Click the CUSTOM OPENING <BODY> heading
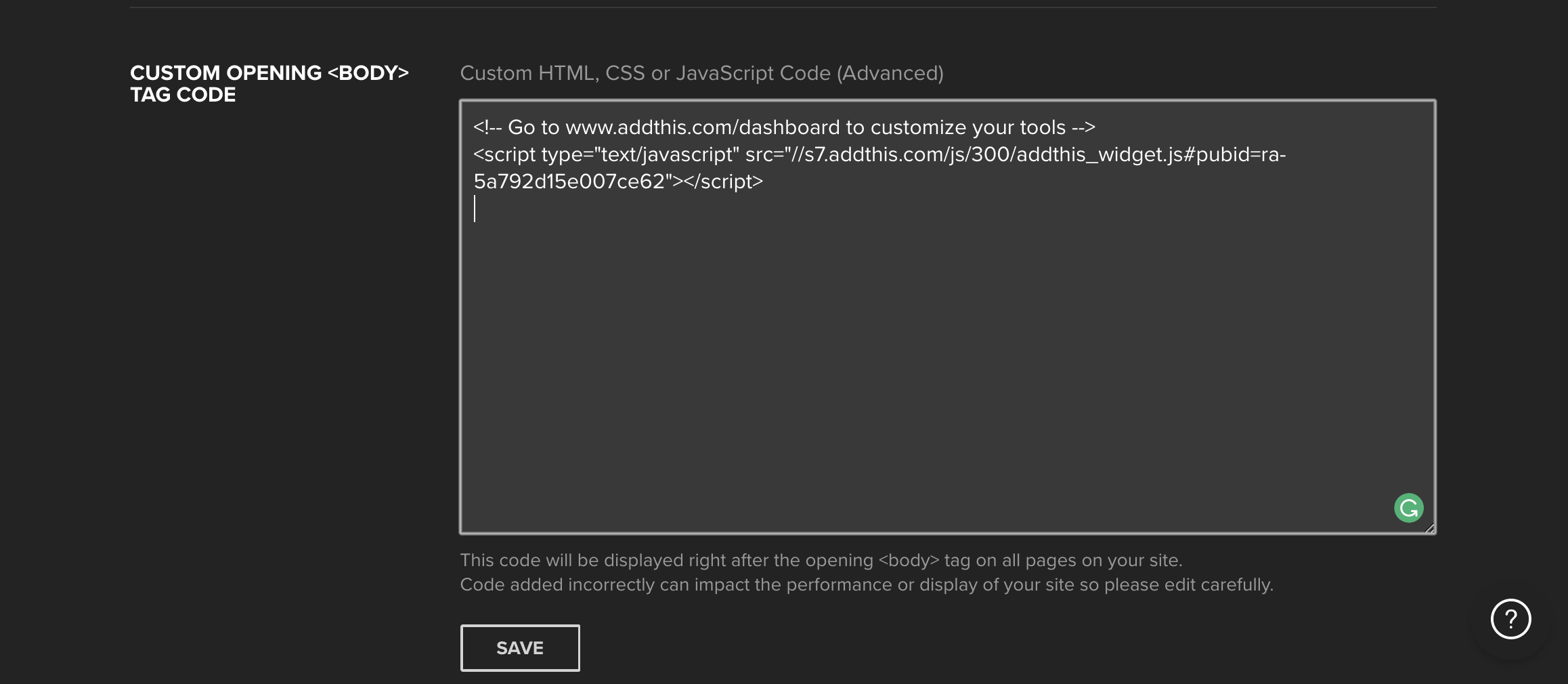 click(269, 73)
